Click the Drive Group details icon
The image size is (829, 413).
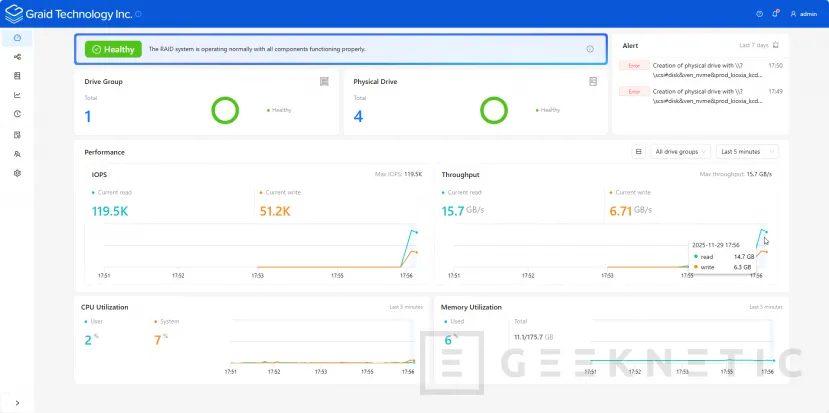324,81
